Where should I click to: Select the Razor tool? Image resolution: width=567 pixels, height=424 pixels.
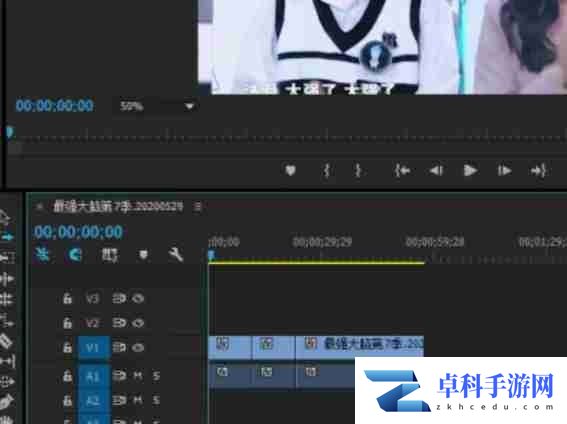click(7, 341)
